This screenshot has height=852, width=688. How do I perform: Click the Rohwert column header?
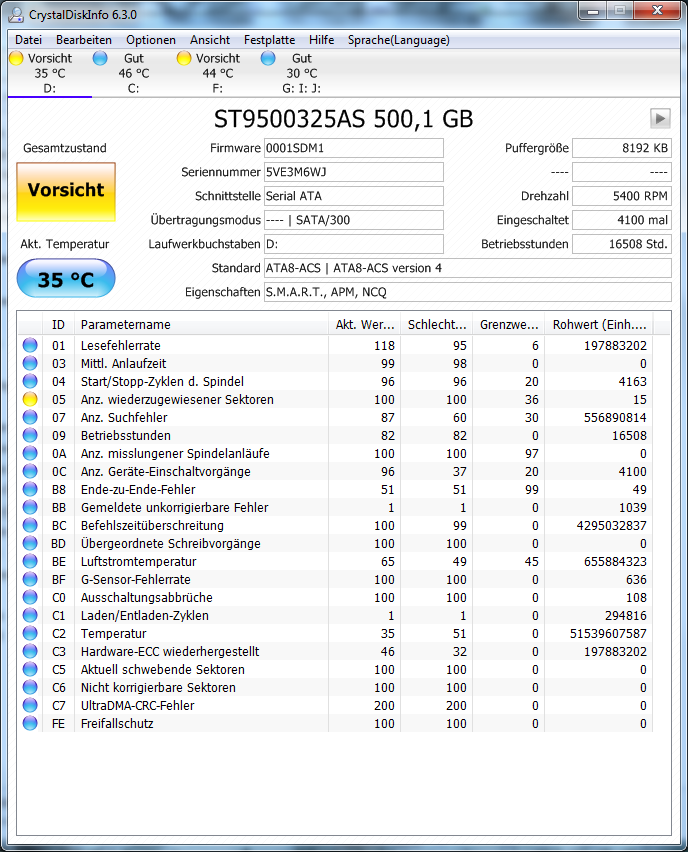coord(599,324)
